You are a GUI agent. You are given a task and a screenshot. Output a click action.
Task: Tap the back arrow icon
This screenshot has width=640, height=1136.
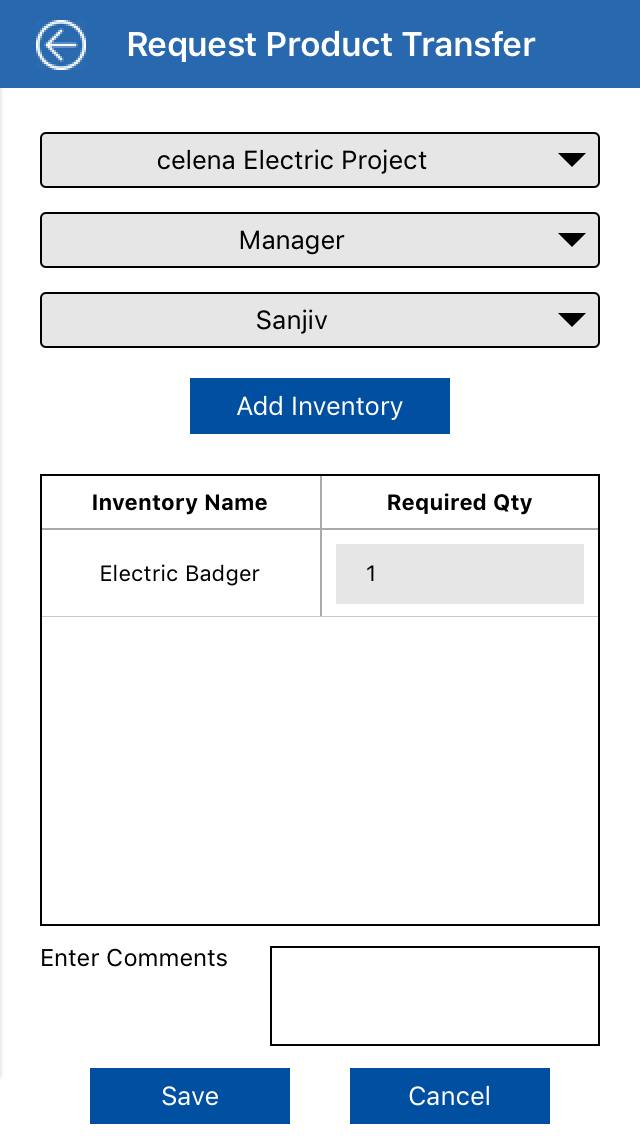61,45
